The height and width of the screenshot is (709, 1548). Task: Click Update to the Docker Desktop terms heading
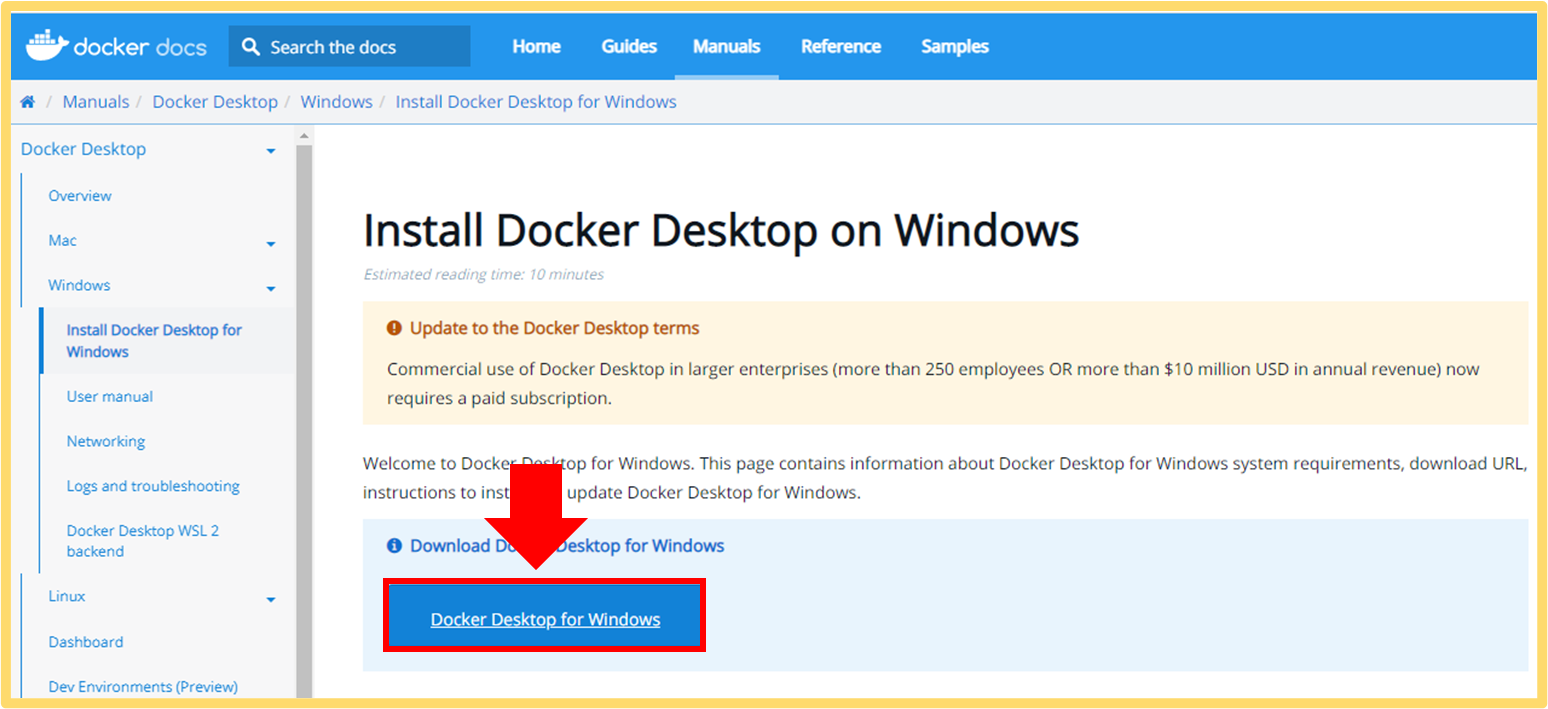[x=555, y=328]
